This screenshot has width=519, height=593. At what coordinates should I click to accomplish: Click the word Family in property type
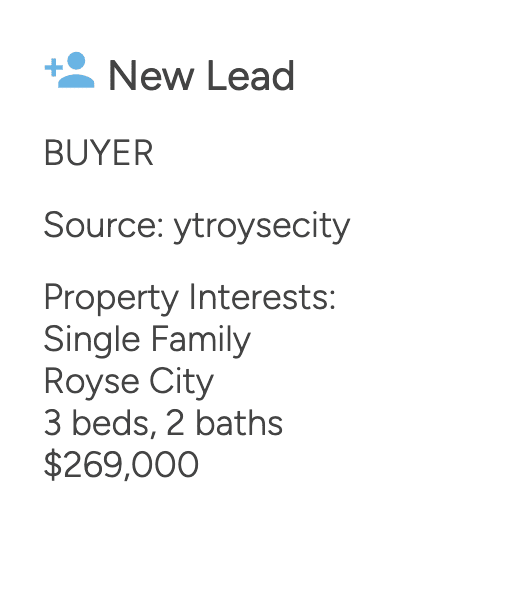click(201, 342)
